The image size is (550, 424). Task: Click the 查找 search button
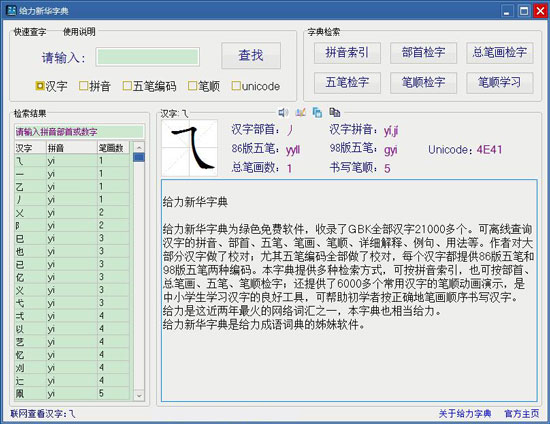[x=251, y=55]
